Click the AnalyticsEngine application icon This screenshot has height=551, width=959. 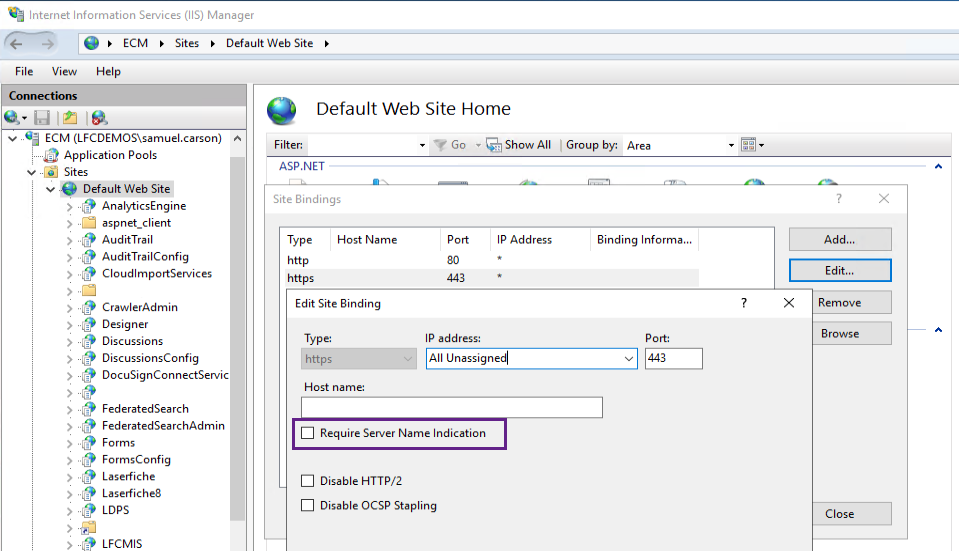click(89, 206)
